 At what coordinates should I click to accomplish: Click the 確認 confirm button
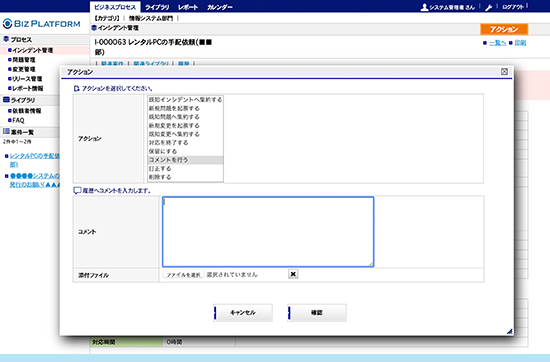coord(317,313)
